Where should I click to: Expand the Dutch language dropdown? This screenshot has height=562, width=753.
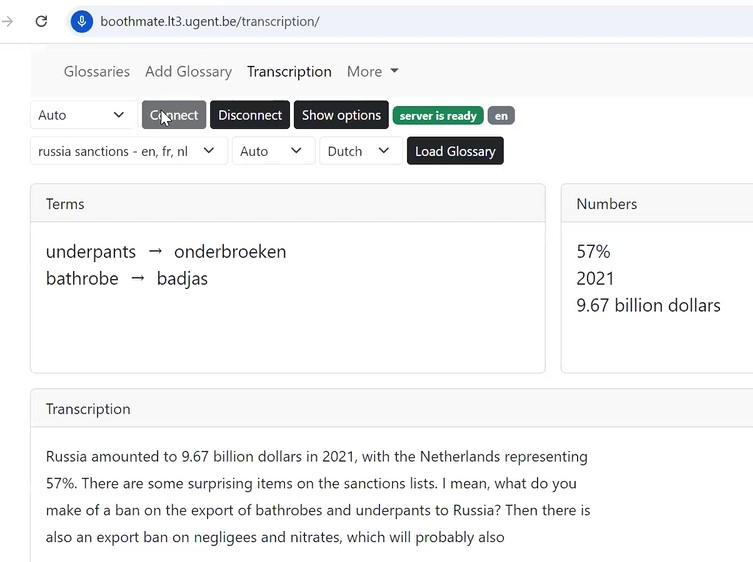click(360, 151)
